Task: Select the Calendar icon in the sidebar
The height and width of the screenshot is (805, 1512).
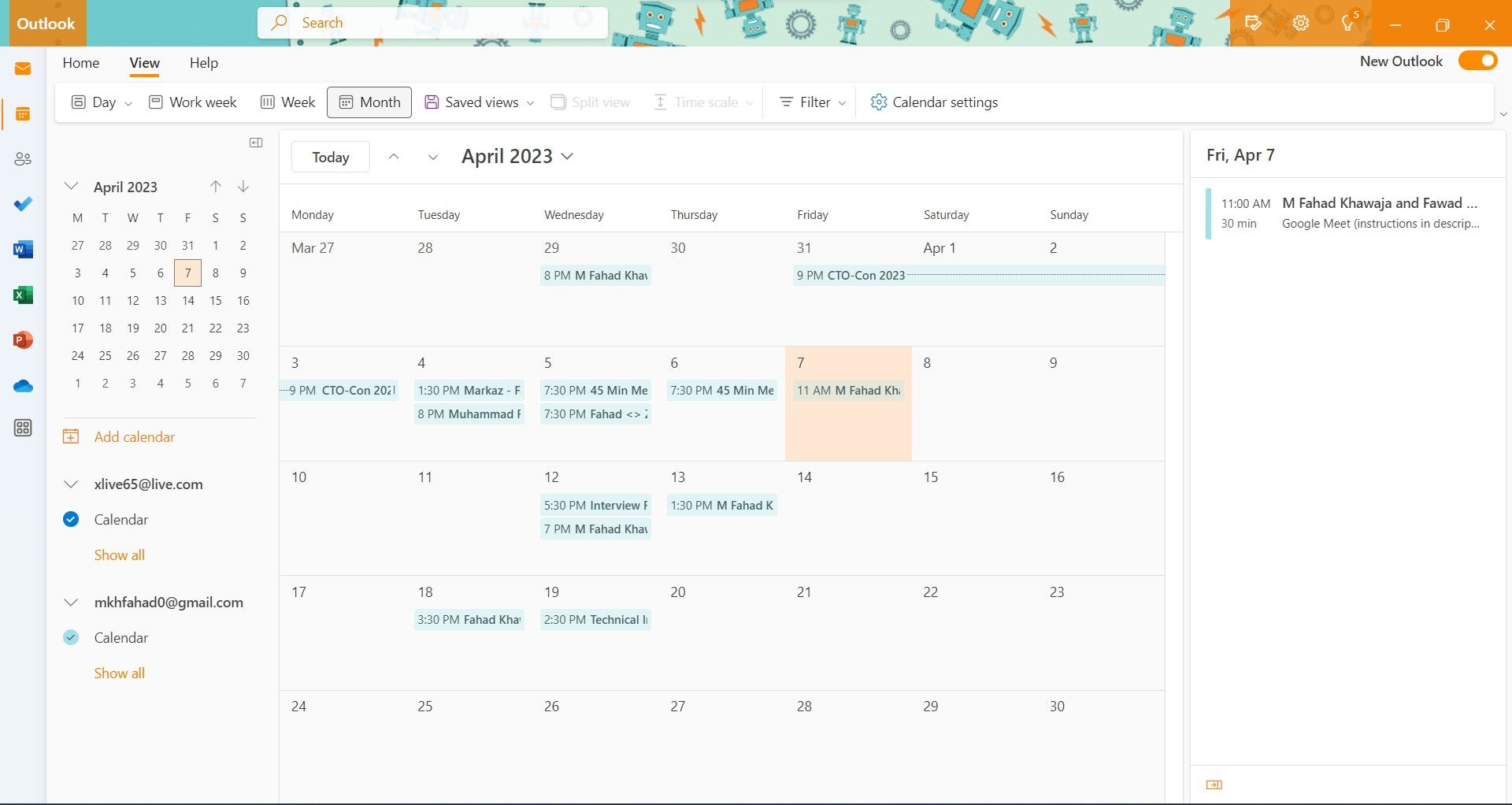Action: (23, 113)
